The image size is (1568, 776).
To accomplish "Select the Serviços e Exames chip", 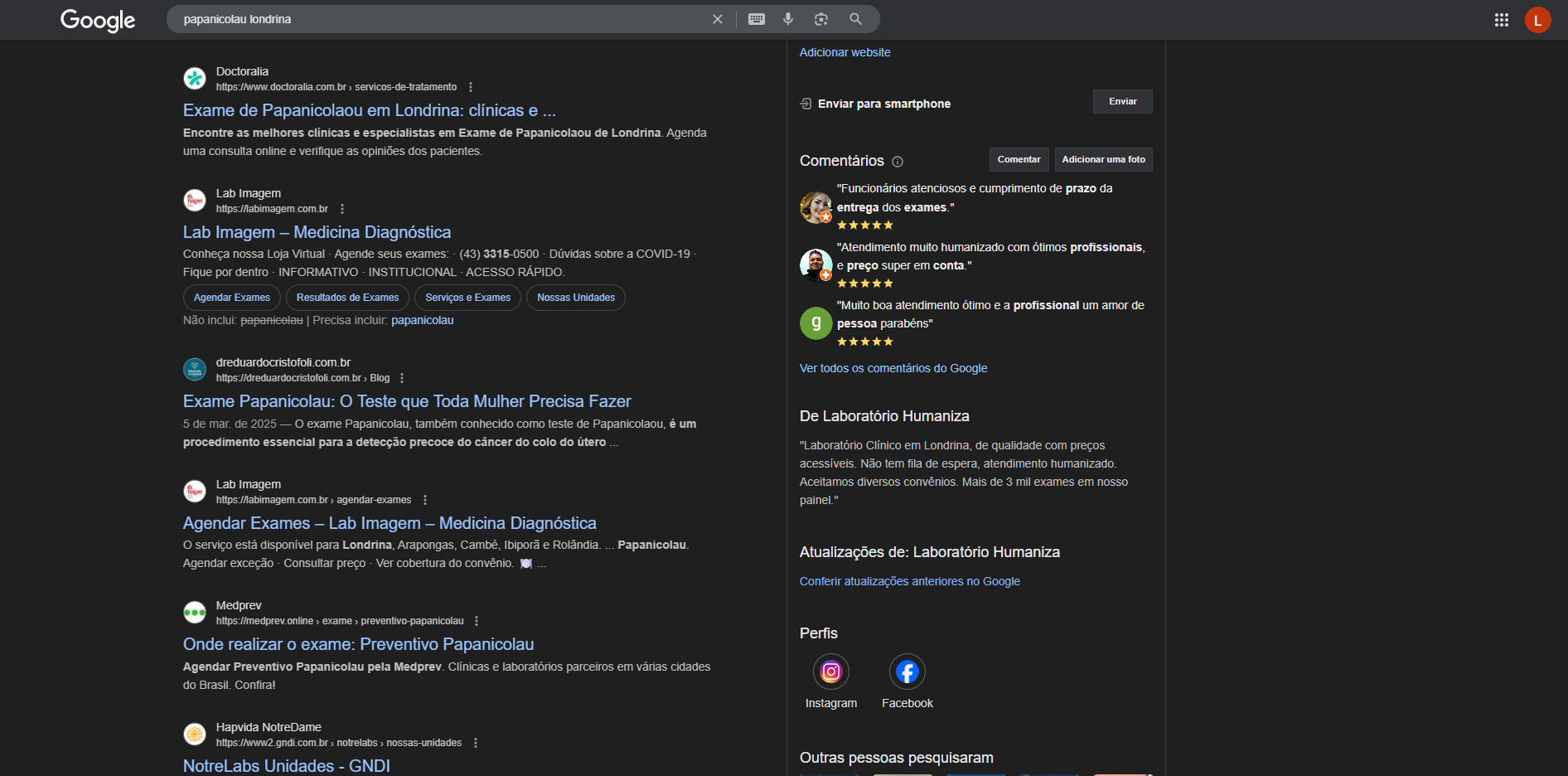I will pos(468,298).
